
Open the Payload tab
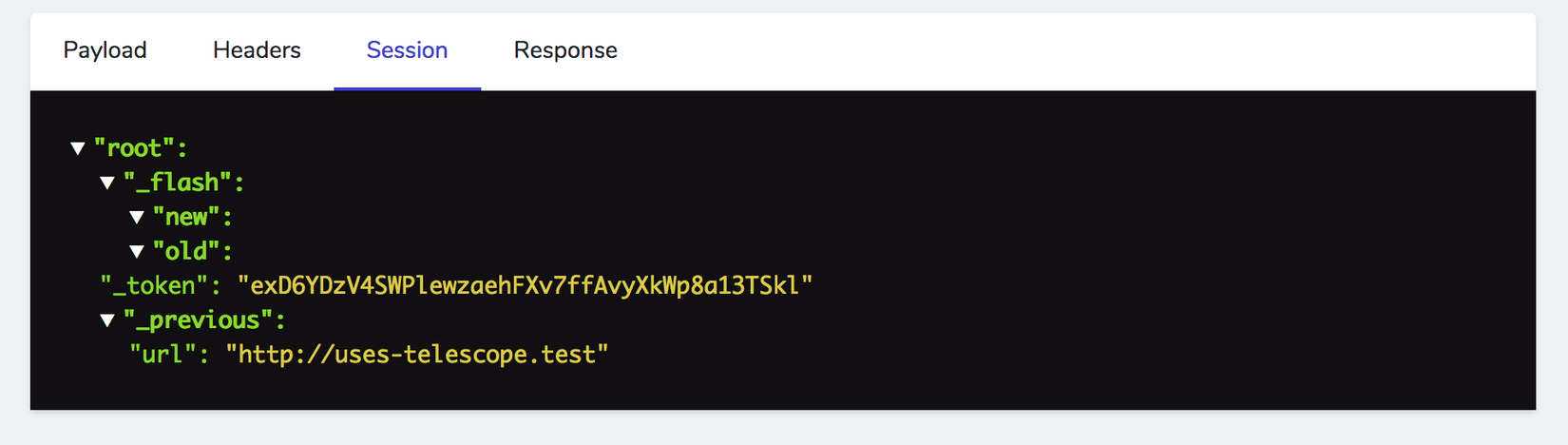click(x=105, y=50)
